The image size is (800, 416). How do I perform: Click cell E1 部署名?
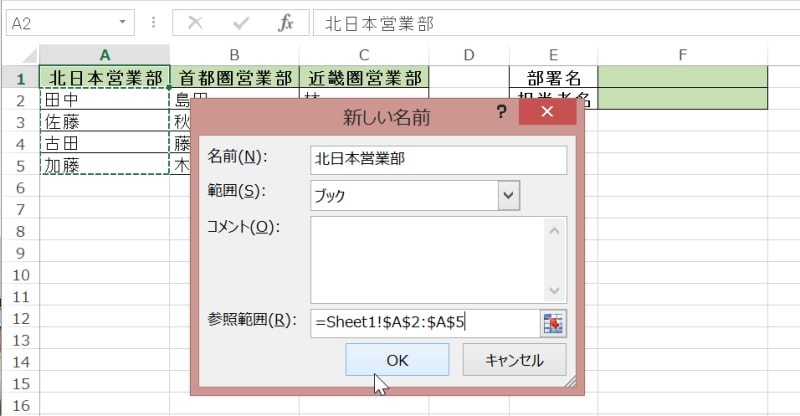[553, 78]
